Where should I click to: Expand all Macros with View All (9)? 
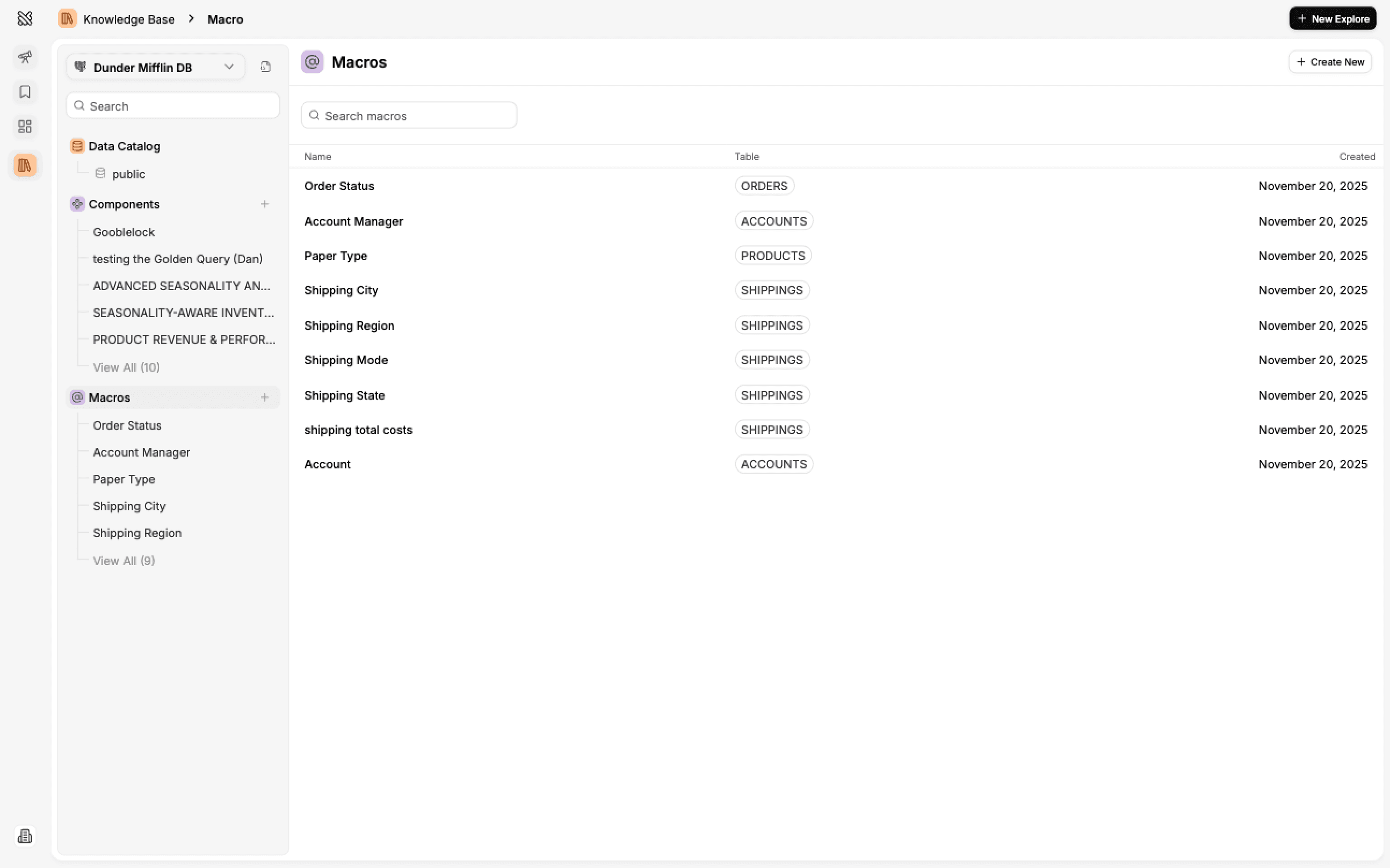coord(124,560)
